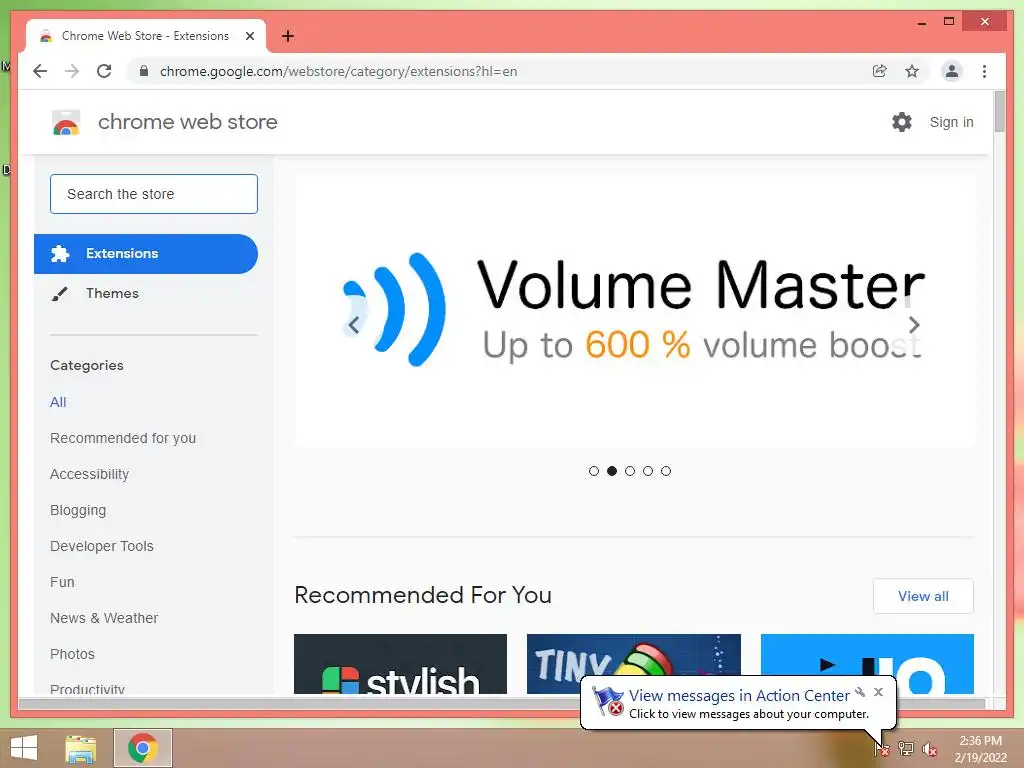Viewport: 1024px width, 768px height.
Task: View site info via padlock icon
Action: pos(144,71)
